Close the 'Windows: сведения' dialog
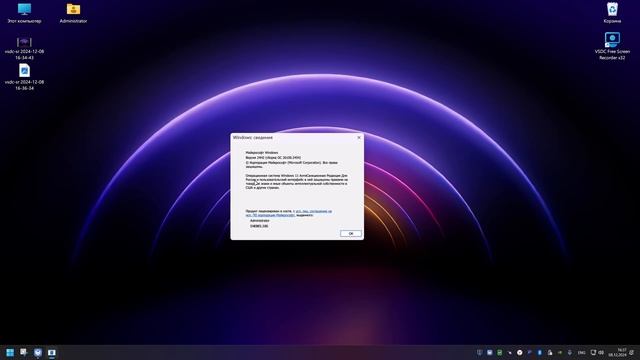The width and height of the screenshot is (640, 360). (359, 138)
